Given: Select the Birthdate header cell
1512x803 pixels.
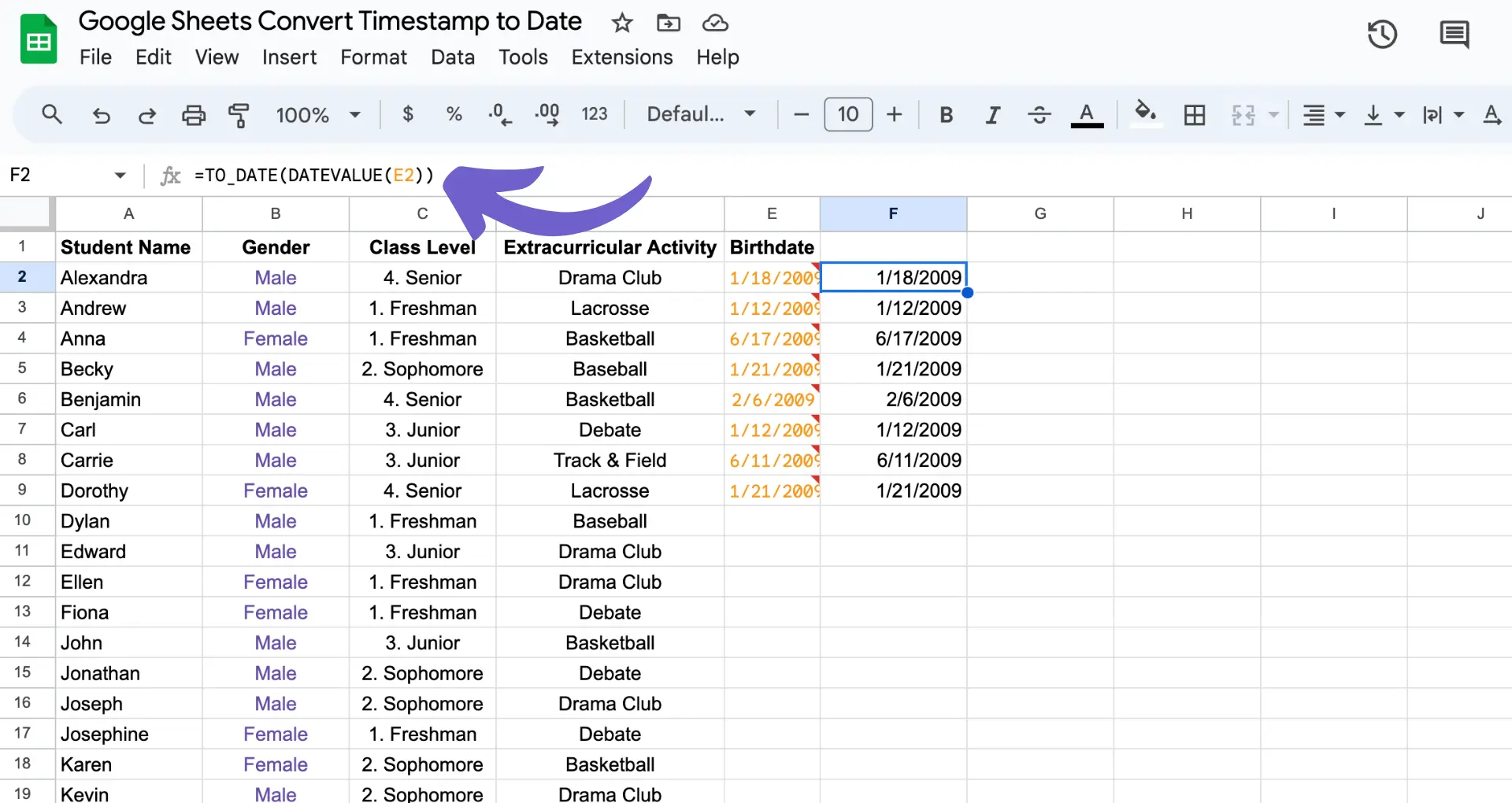Looking at the screenshot, I should [x=772, y=247].
